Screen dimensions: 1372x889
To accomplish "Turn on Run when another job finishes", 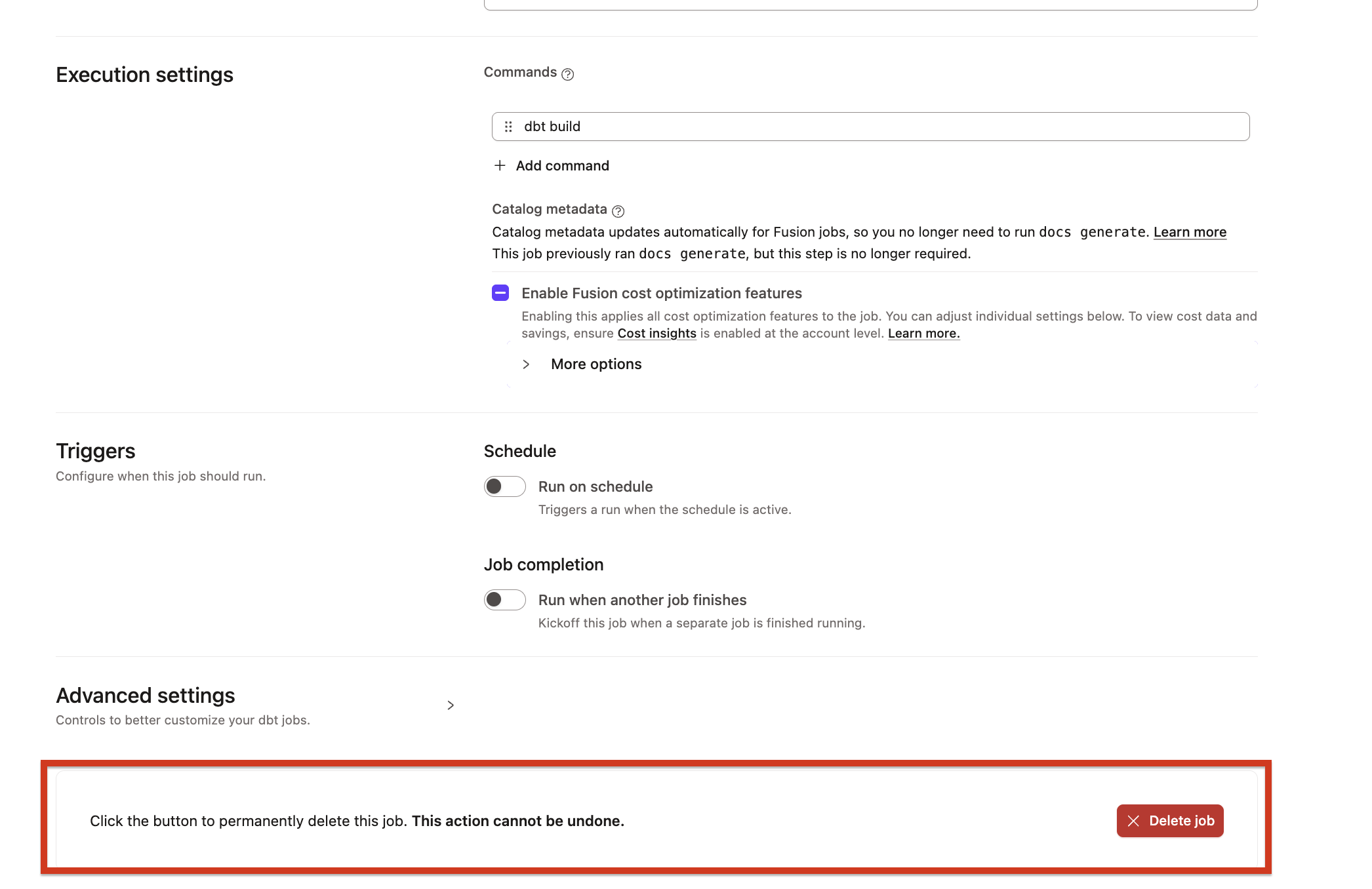I will click(x=504, y=600).
